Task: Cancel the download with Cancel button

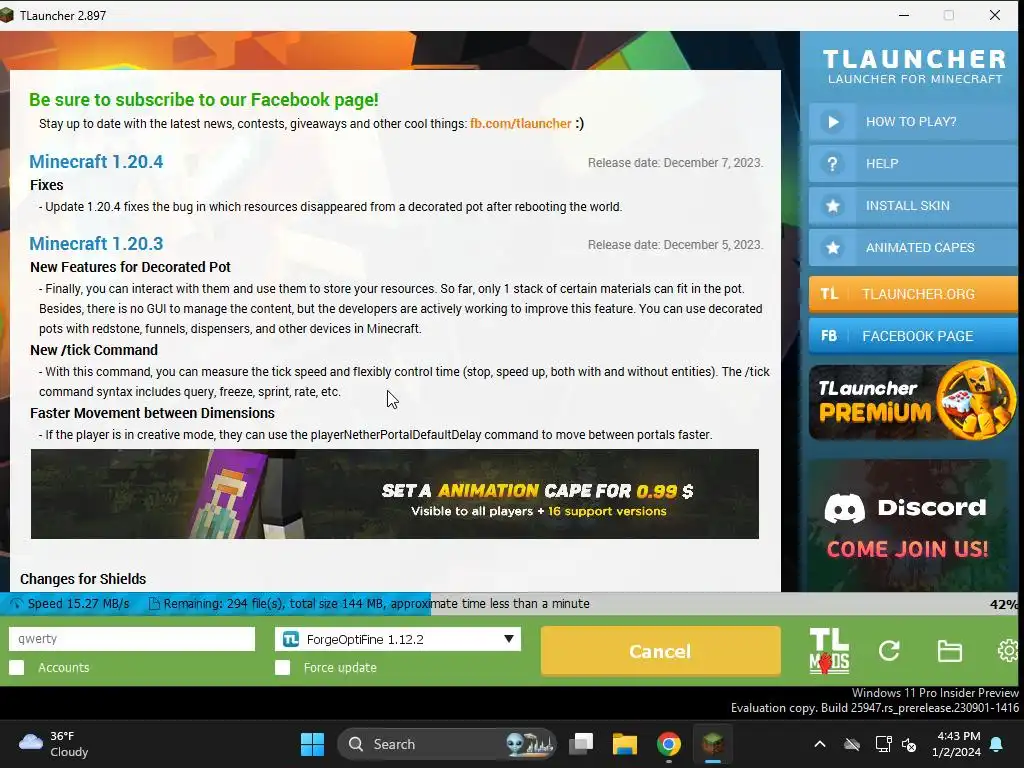Action: click(660, 651)
